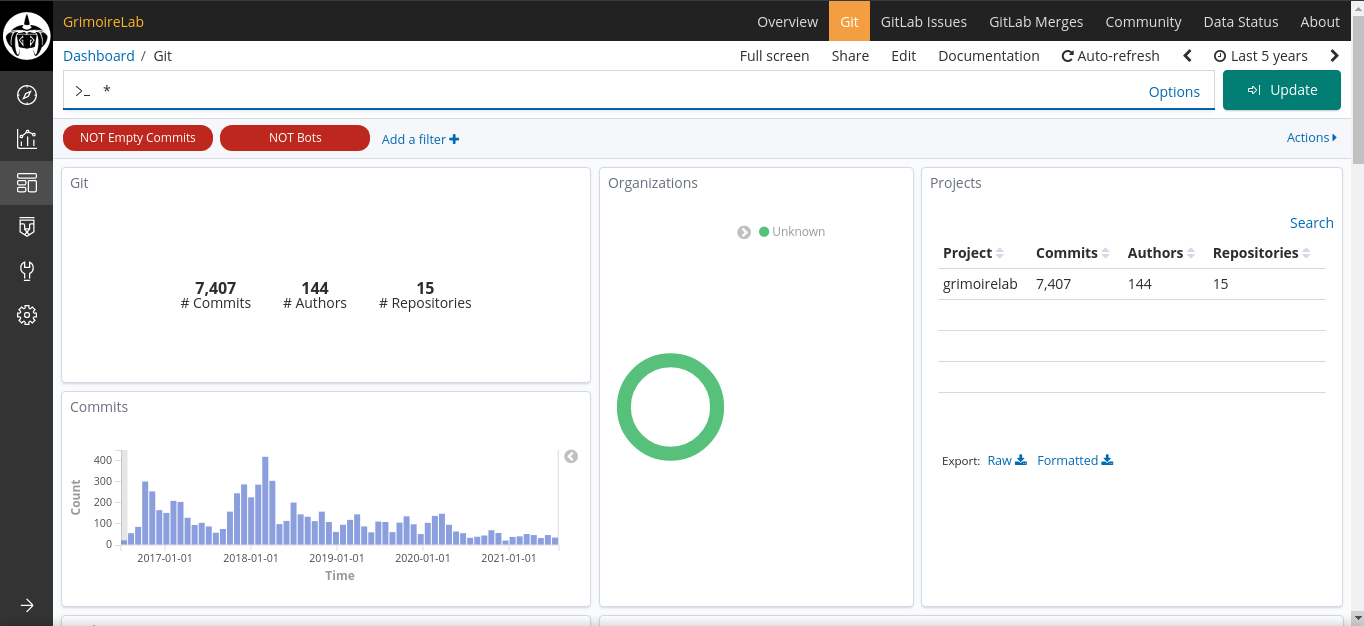Open the Data Status menu
Screen dimensions: 1364x626
point(1240,22)
